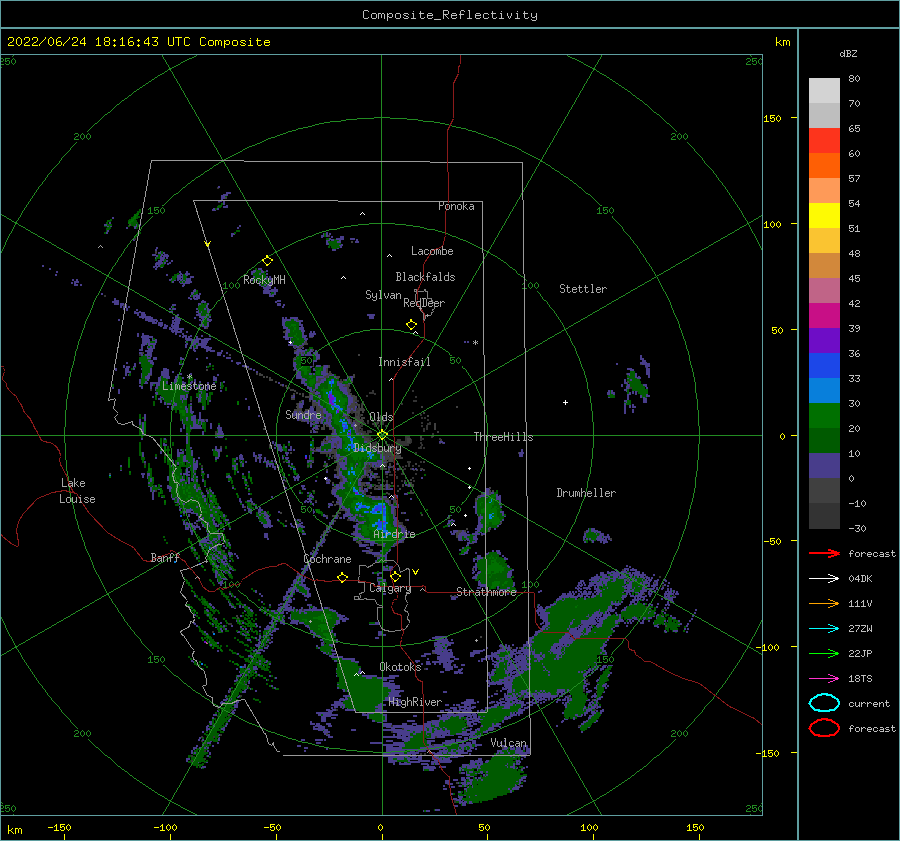Click the orange 111V arrow in legend

coord(824,603)
